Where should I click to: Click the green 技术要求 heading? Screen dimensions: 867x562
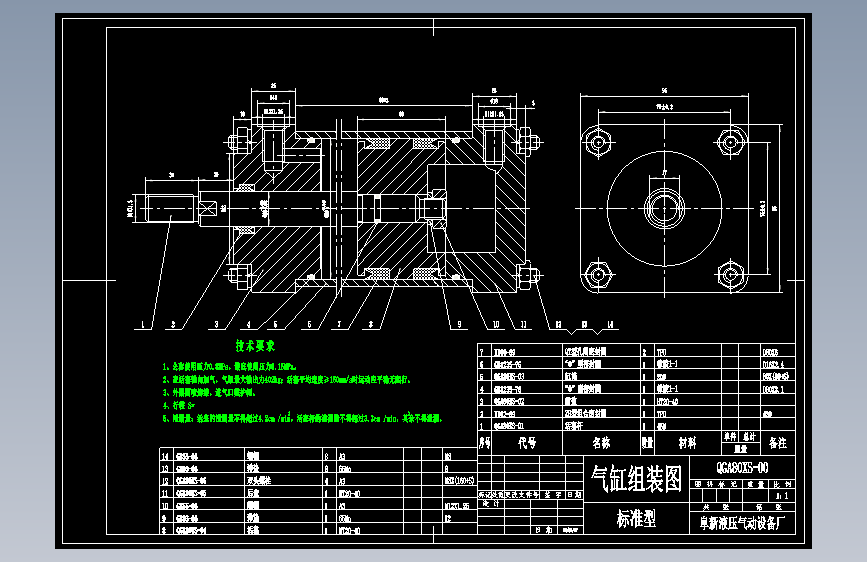click(x=255, y=346)
